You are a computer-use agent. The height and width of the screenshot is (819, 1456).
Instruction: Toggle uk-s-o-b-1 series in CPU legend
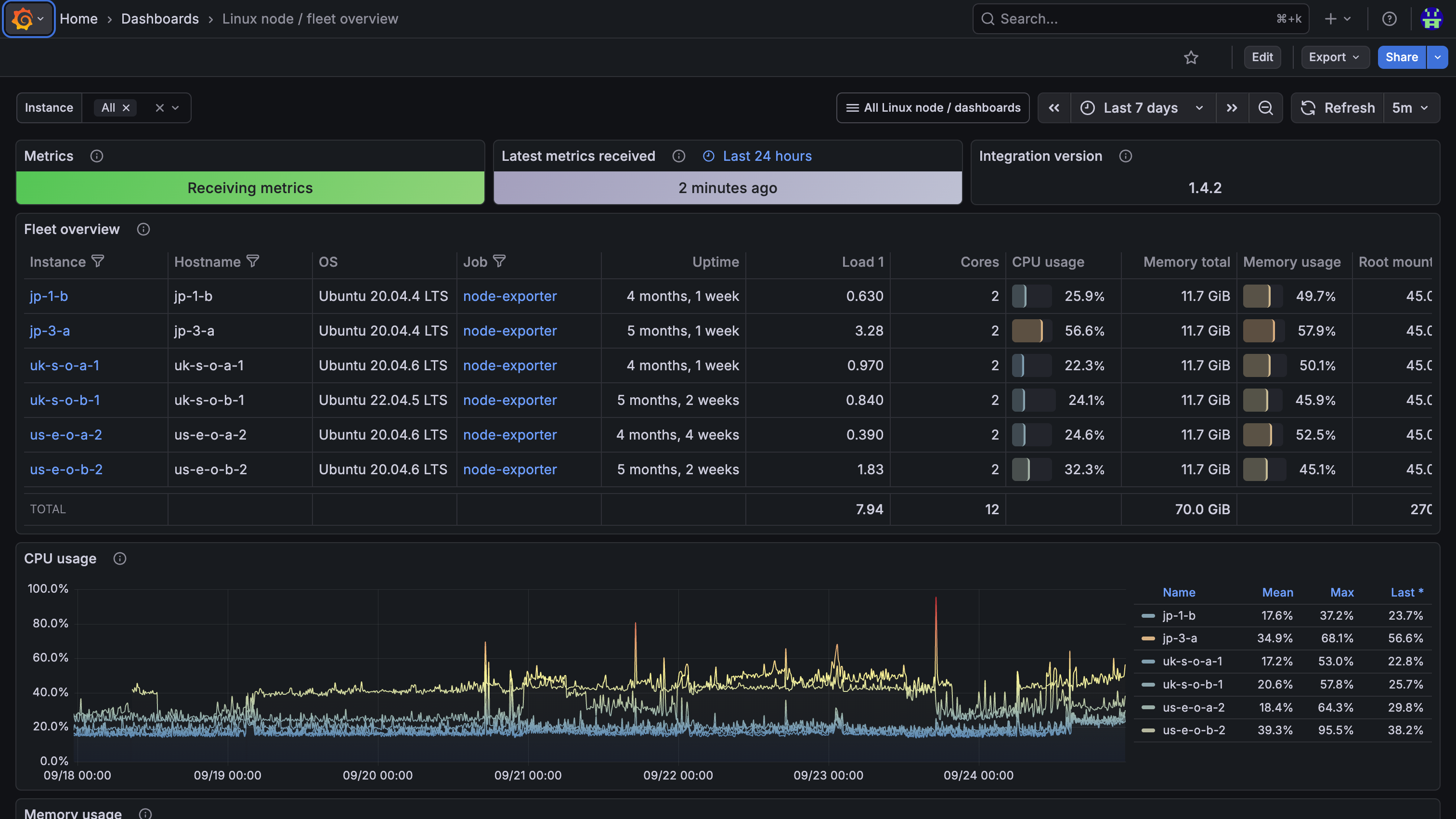point(1193,685)
